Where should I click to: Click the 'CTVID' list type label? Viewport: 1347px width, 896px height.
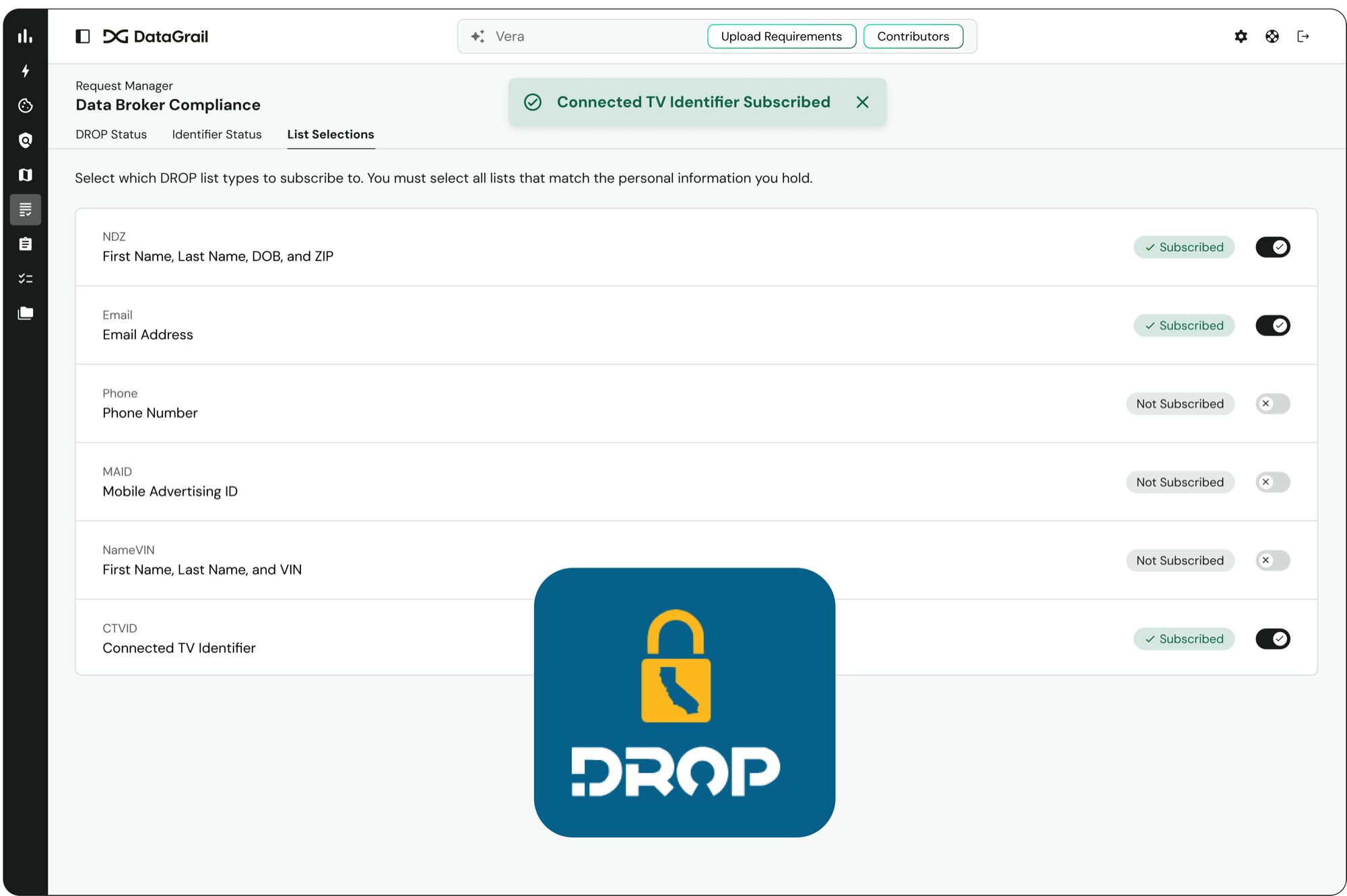tap(120, 629)
